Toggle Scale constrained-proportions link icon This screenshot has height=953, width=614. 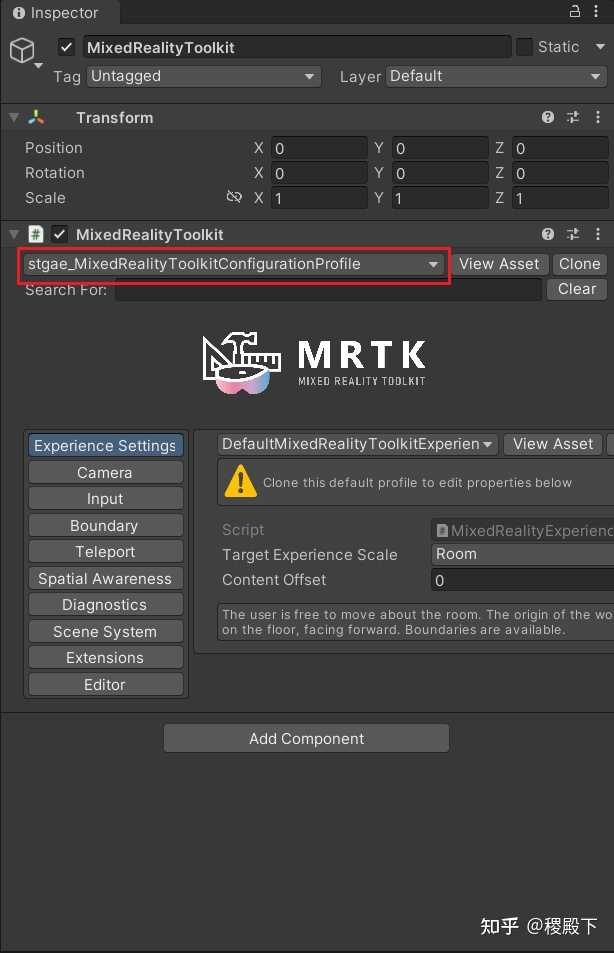[234, 197]
